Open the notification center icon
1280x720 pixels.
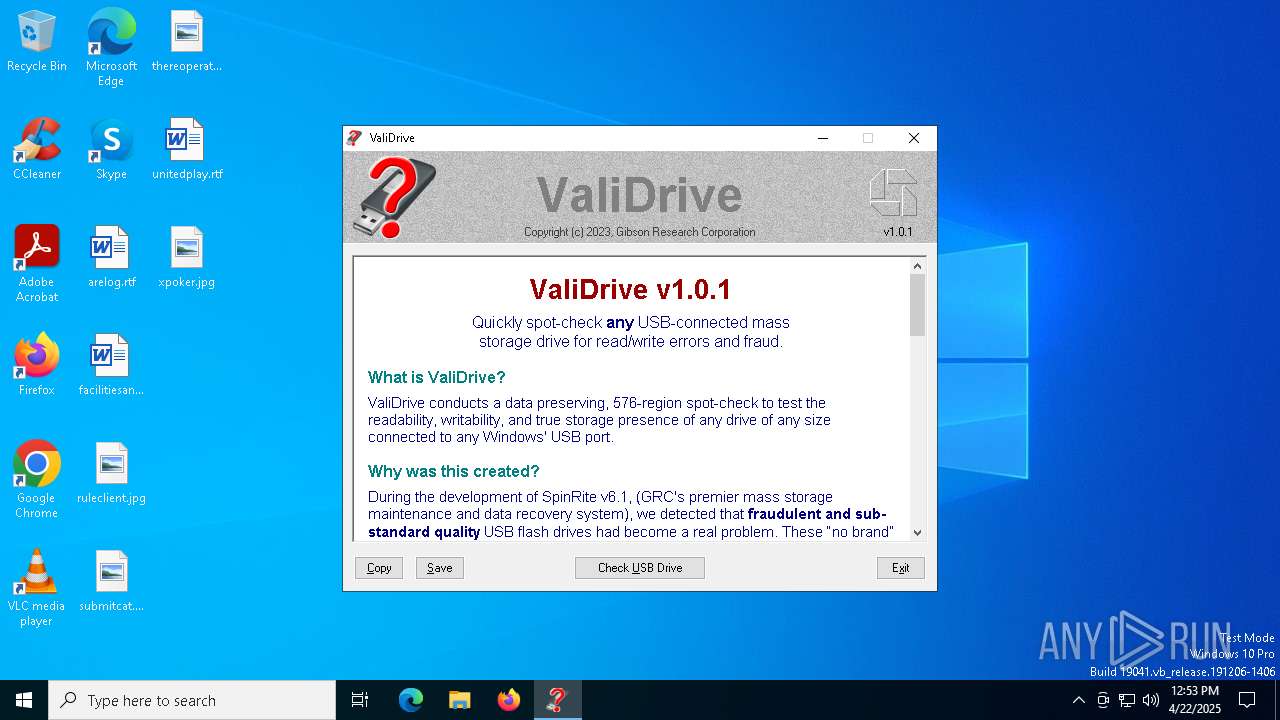pos(1247,700)
